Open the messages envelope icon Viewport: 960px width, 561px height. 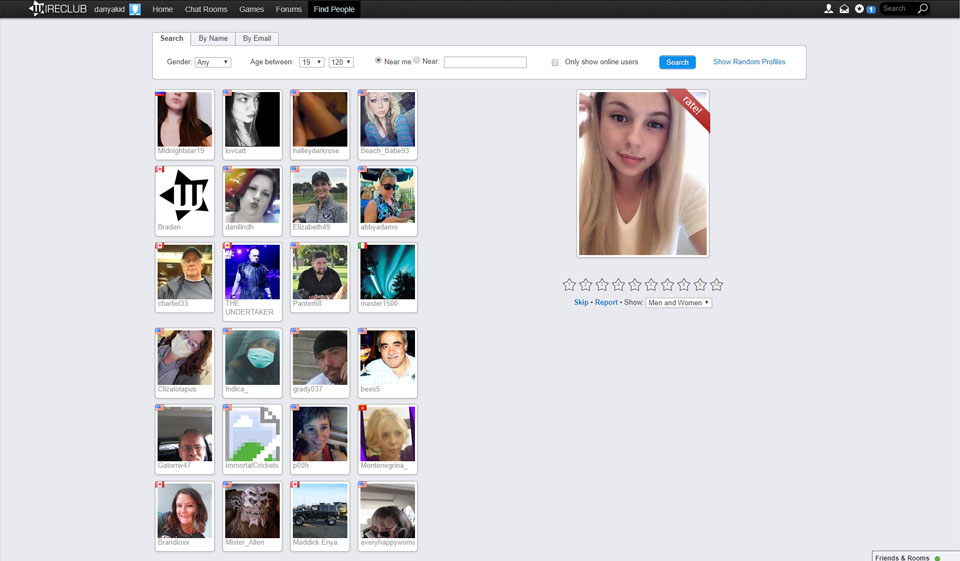pos(844,9)
